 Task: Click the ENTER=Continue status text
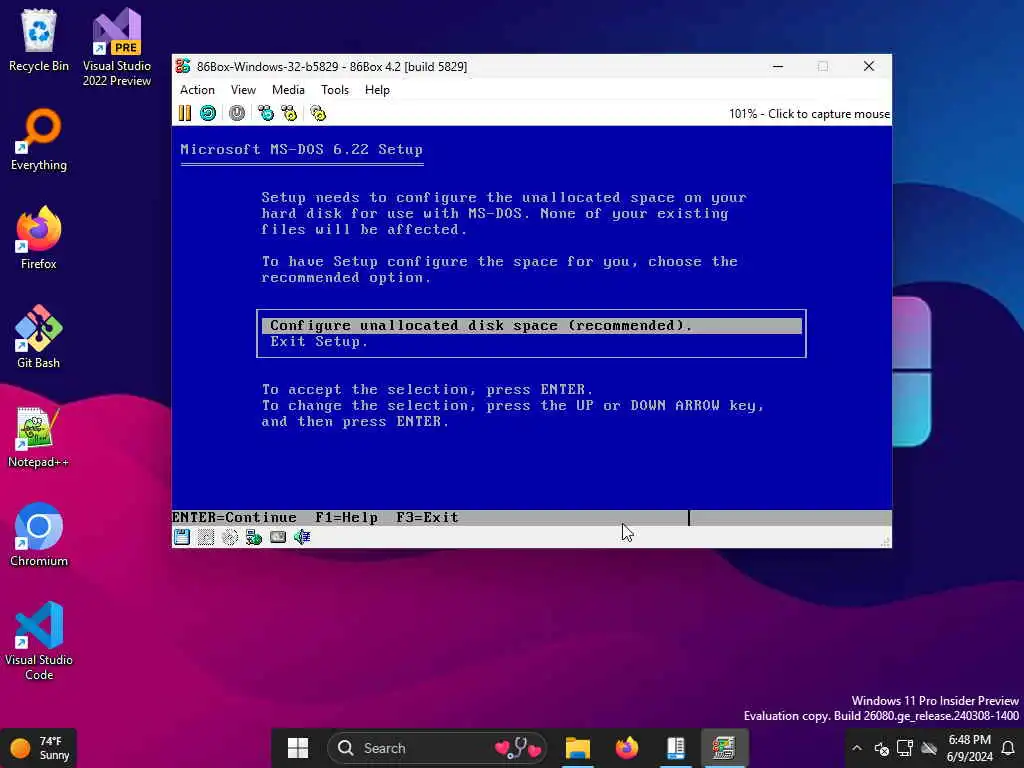pos(234,517)
